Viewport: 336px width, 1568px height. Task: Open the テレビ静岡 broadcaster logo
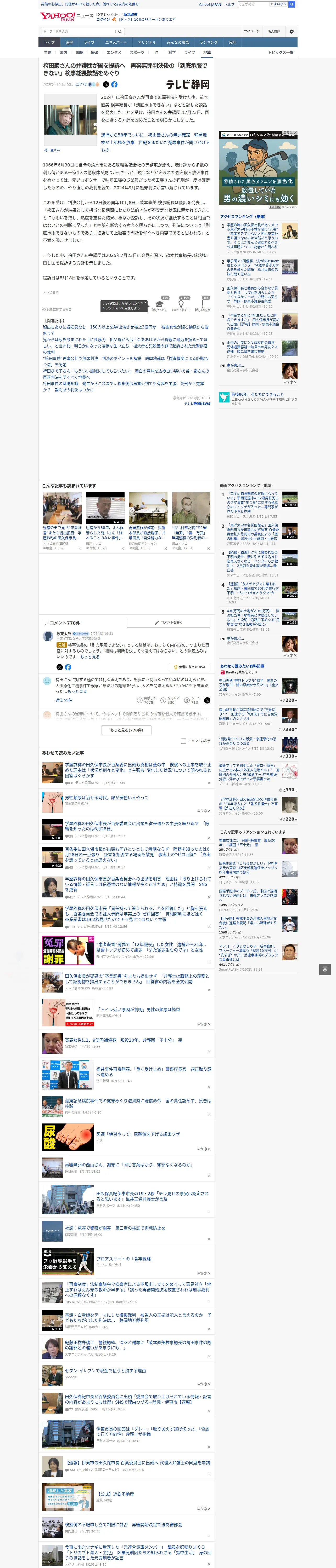click(x=188, y=85)
